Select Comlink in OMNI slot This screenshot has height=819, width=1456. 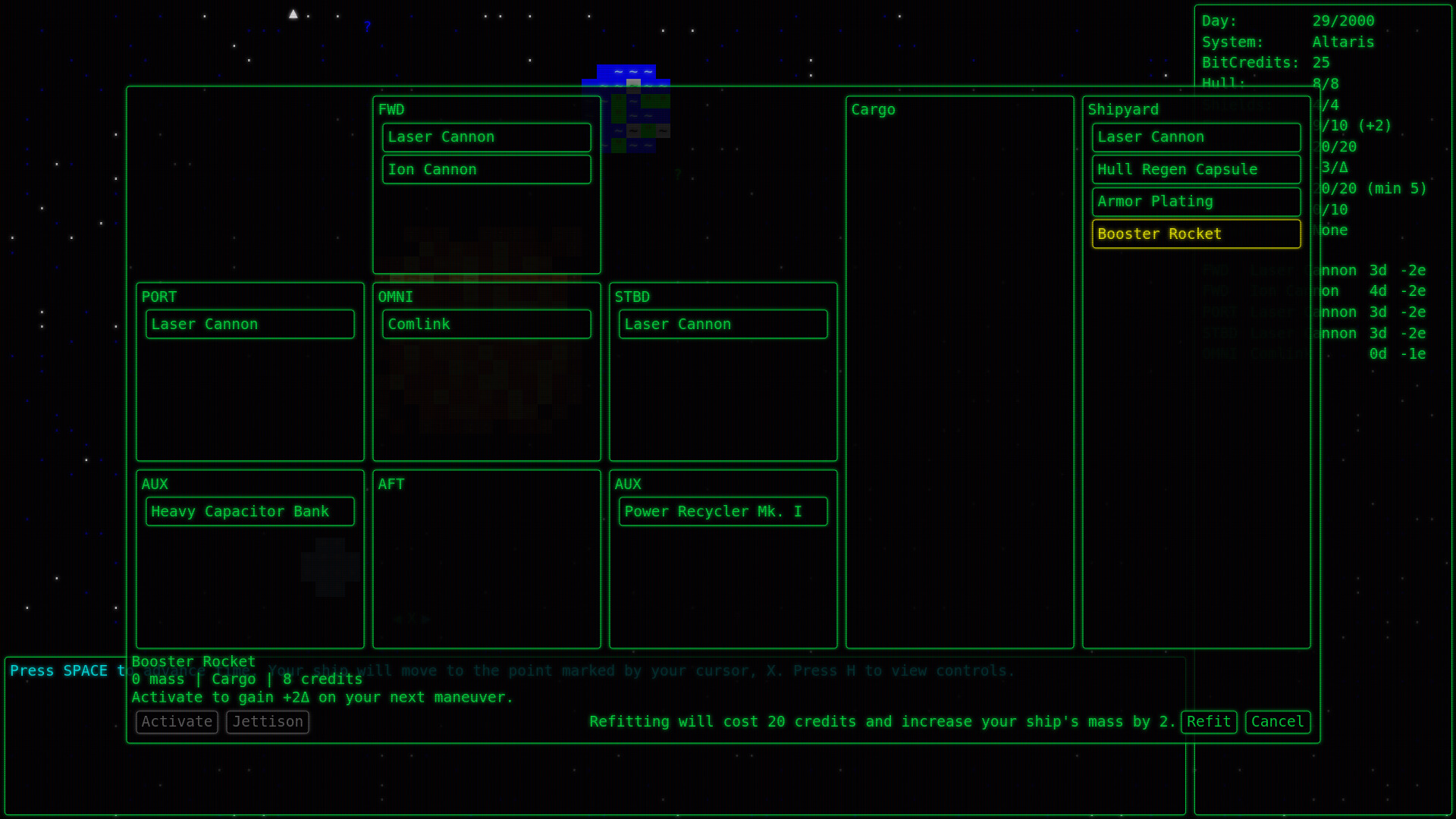(486, 324)
